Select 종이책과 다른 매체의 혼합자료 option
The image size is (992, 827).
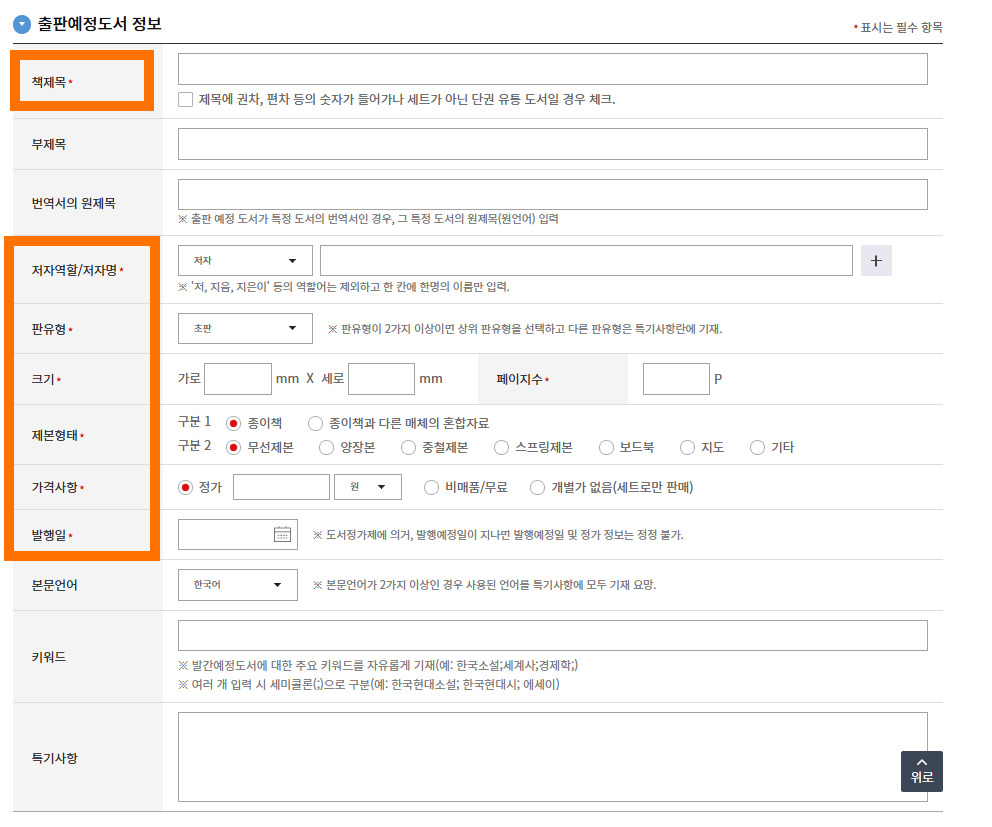315,423
